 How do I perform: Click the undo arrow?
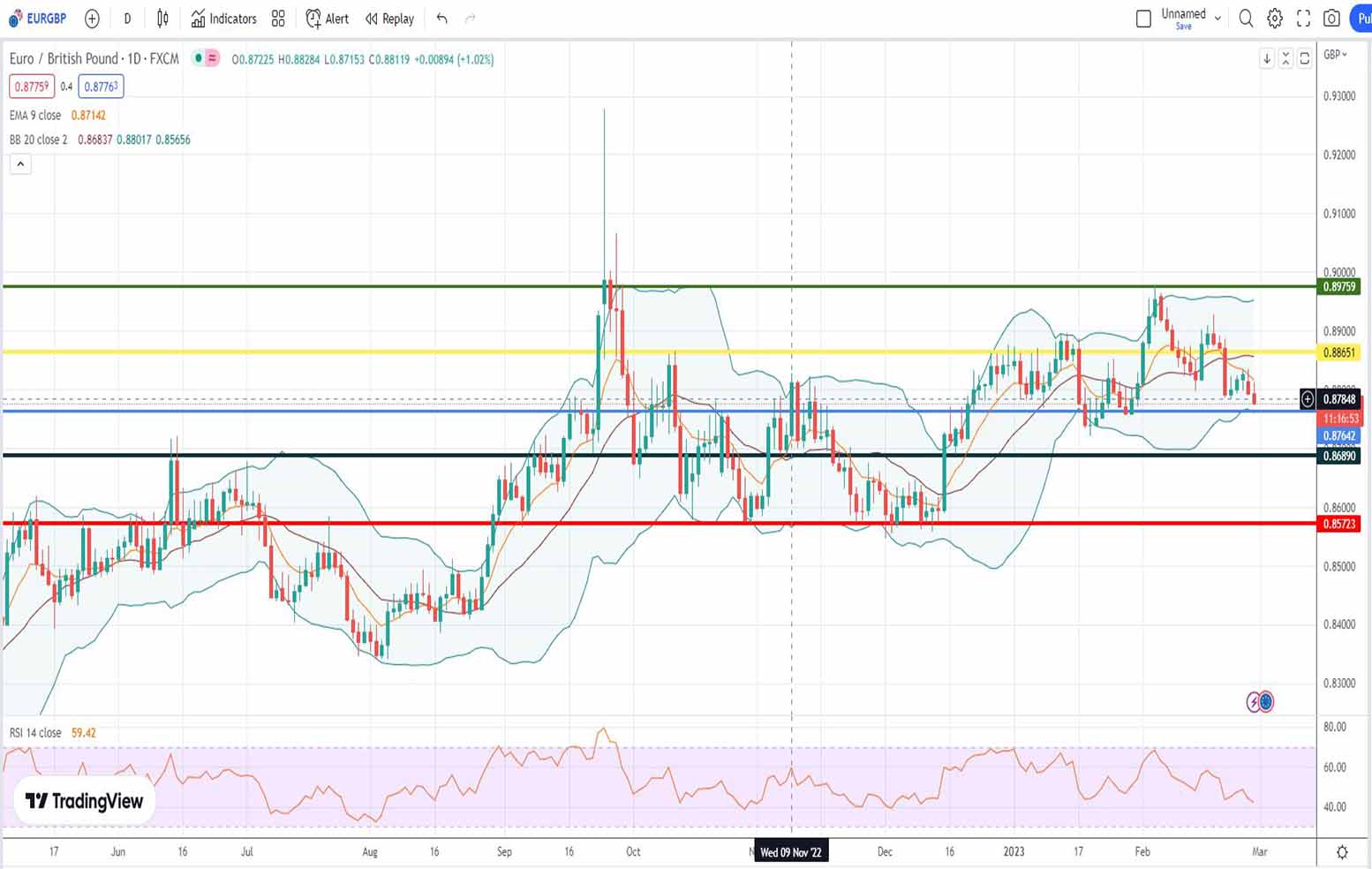coord(441,19)
